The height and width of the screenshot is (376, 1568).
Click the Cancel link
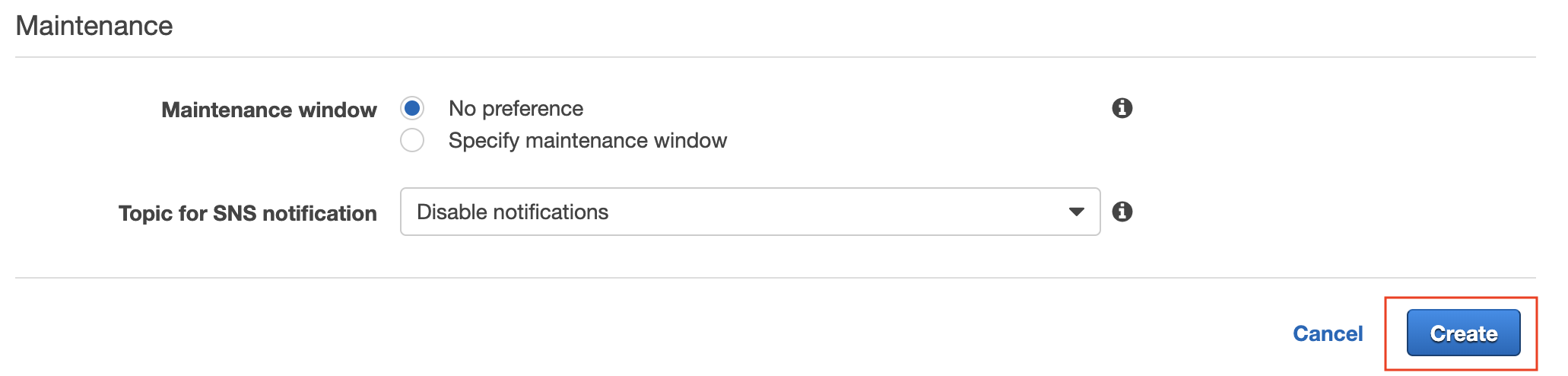click(1328, 333)
